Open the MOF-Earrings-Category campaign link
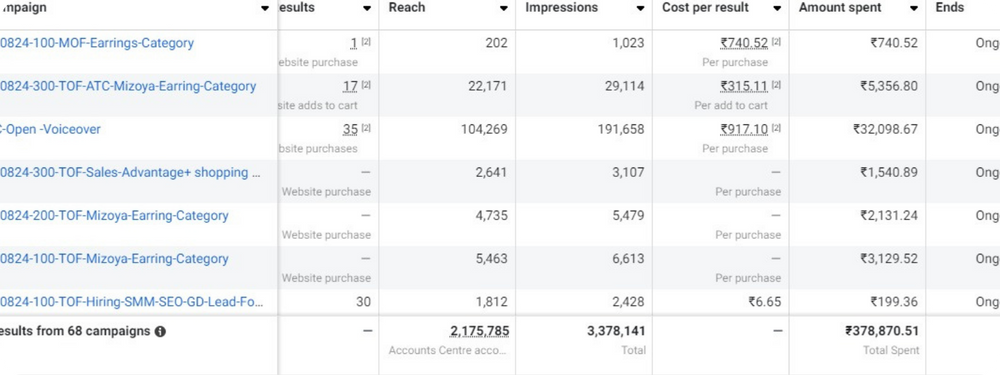Screen dimensions: 1000x375 point(96,43)
